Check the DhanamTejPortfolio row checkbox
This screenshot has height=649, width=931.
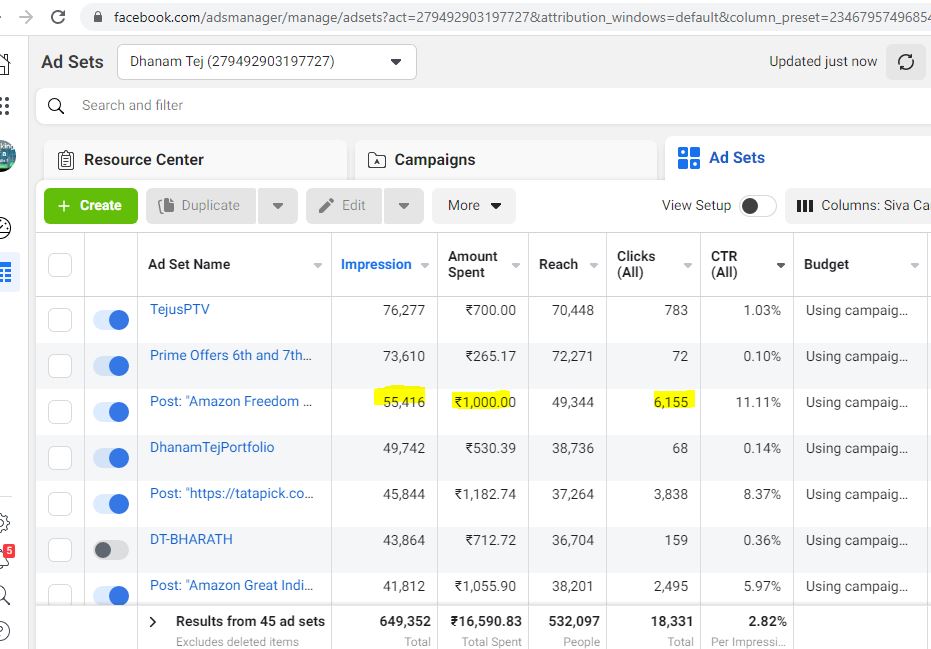coord(60,458)
